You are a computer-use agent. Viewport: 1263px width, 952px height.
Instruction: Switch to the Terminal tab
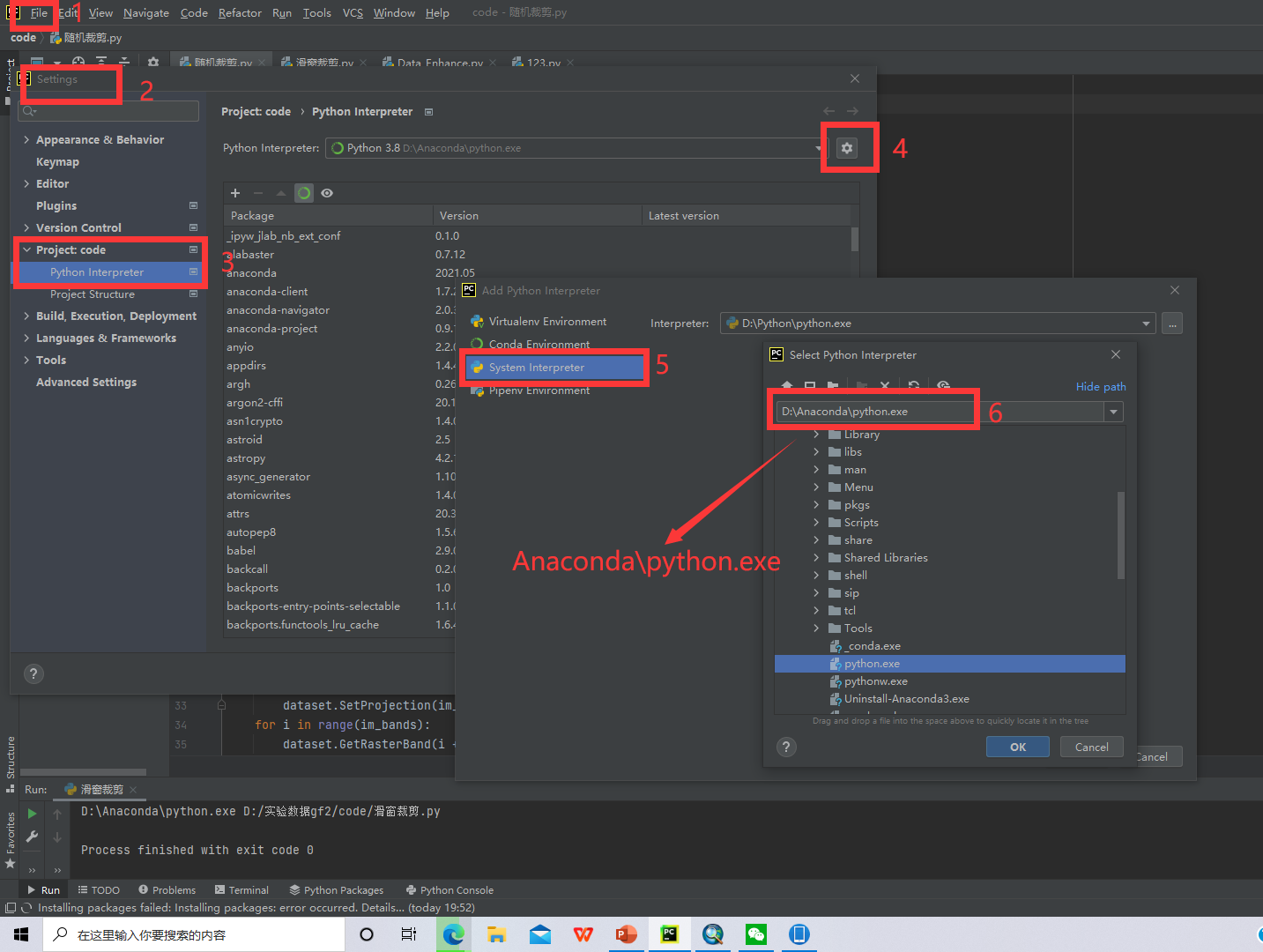(x=248, y=889)
